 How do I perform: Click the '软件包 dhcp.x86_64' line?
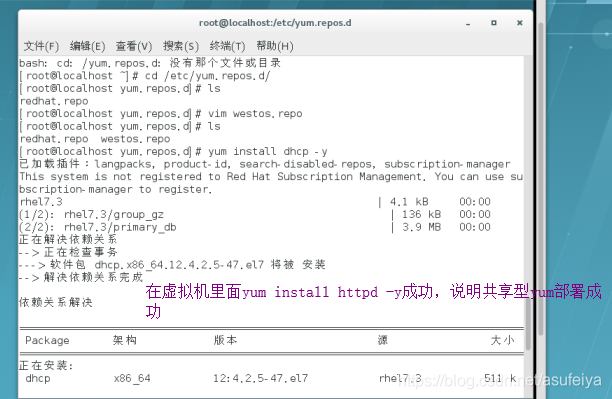[172, 265]
